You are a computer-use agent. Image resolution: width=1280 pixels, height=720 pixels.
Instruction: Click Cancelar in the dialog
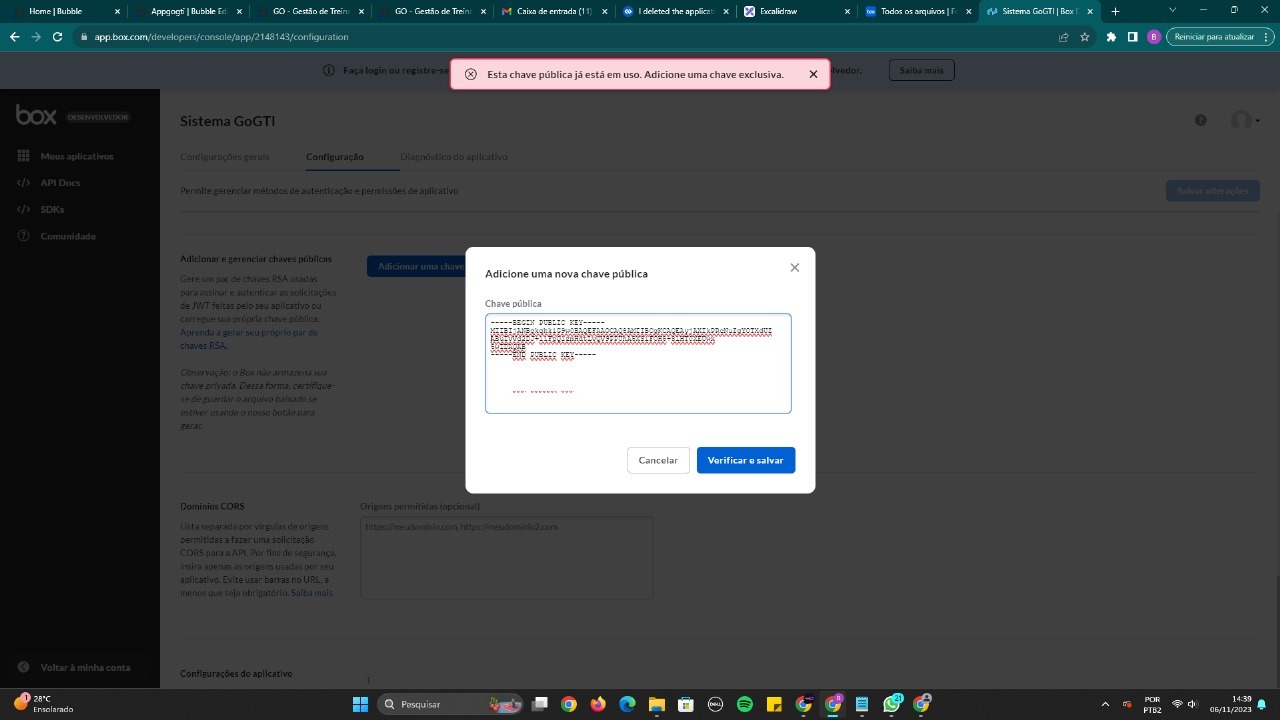pyautogui.click(x=658, y=460)
